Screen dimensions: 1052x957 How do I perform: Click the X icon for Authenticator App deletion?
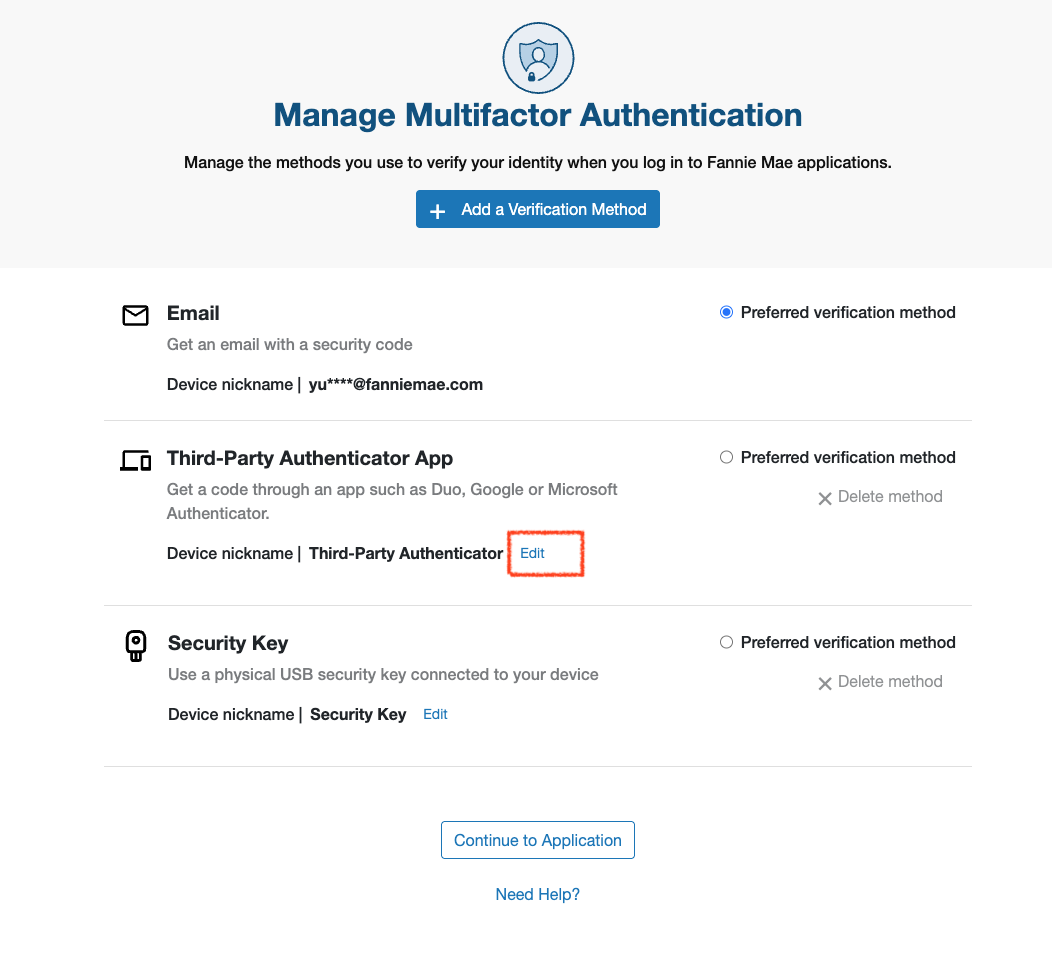pyautogui.click(x=825, y=498)
